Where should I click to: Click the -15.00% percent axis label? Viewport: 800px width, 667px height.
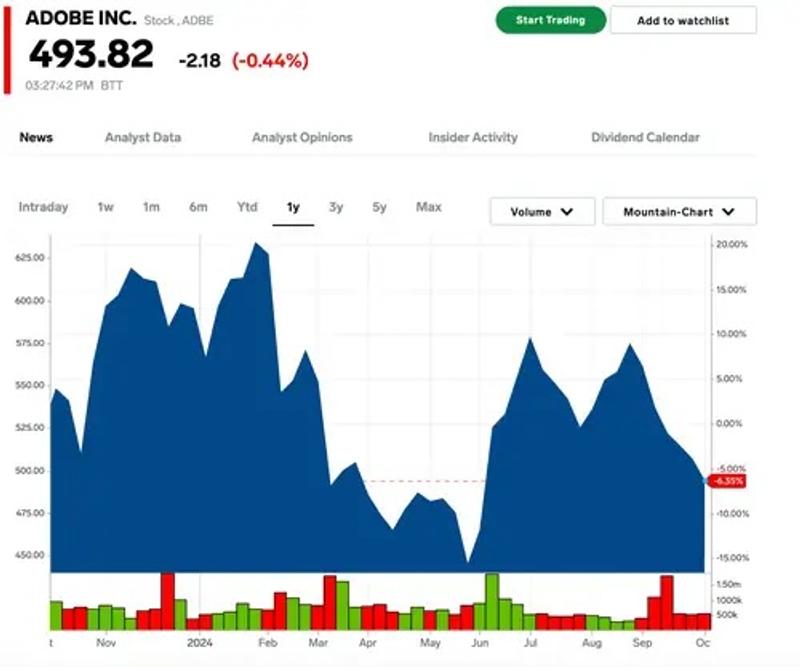tap(732, 558)
